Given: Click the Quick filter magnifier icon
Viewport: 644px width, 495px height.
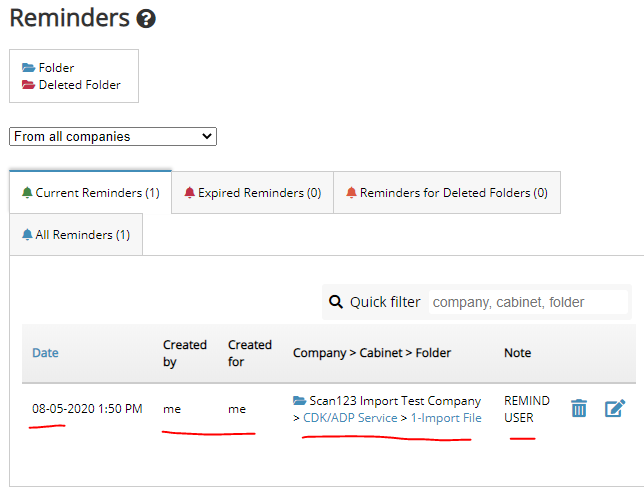Looking at the screenshot, I should (335, 302).
